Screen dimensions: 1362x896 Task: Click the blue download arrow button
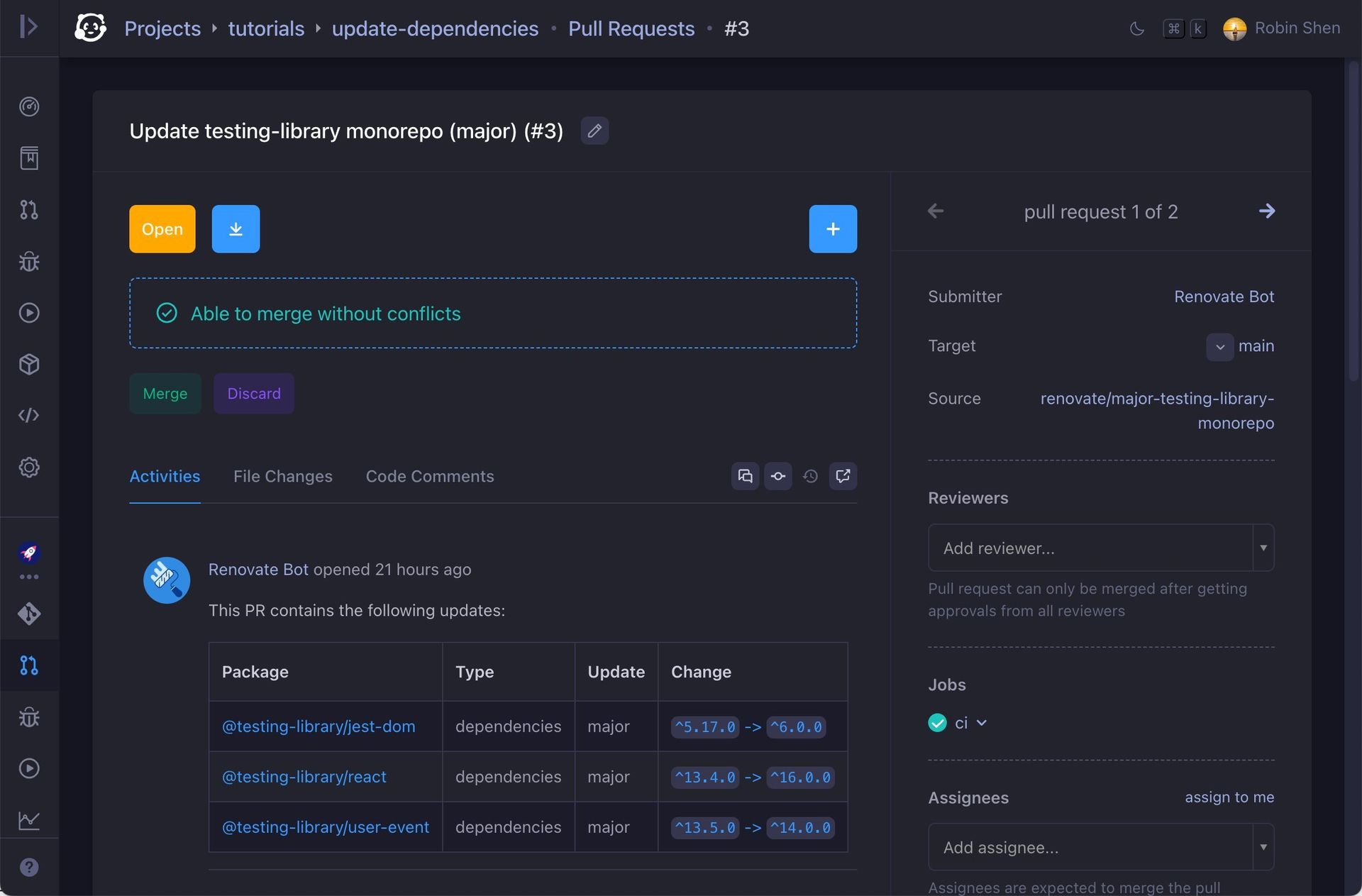point(236,229)
